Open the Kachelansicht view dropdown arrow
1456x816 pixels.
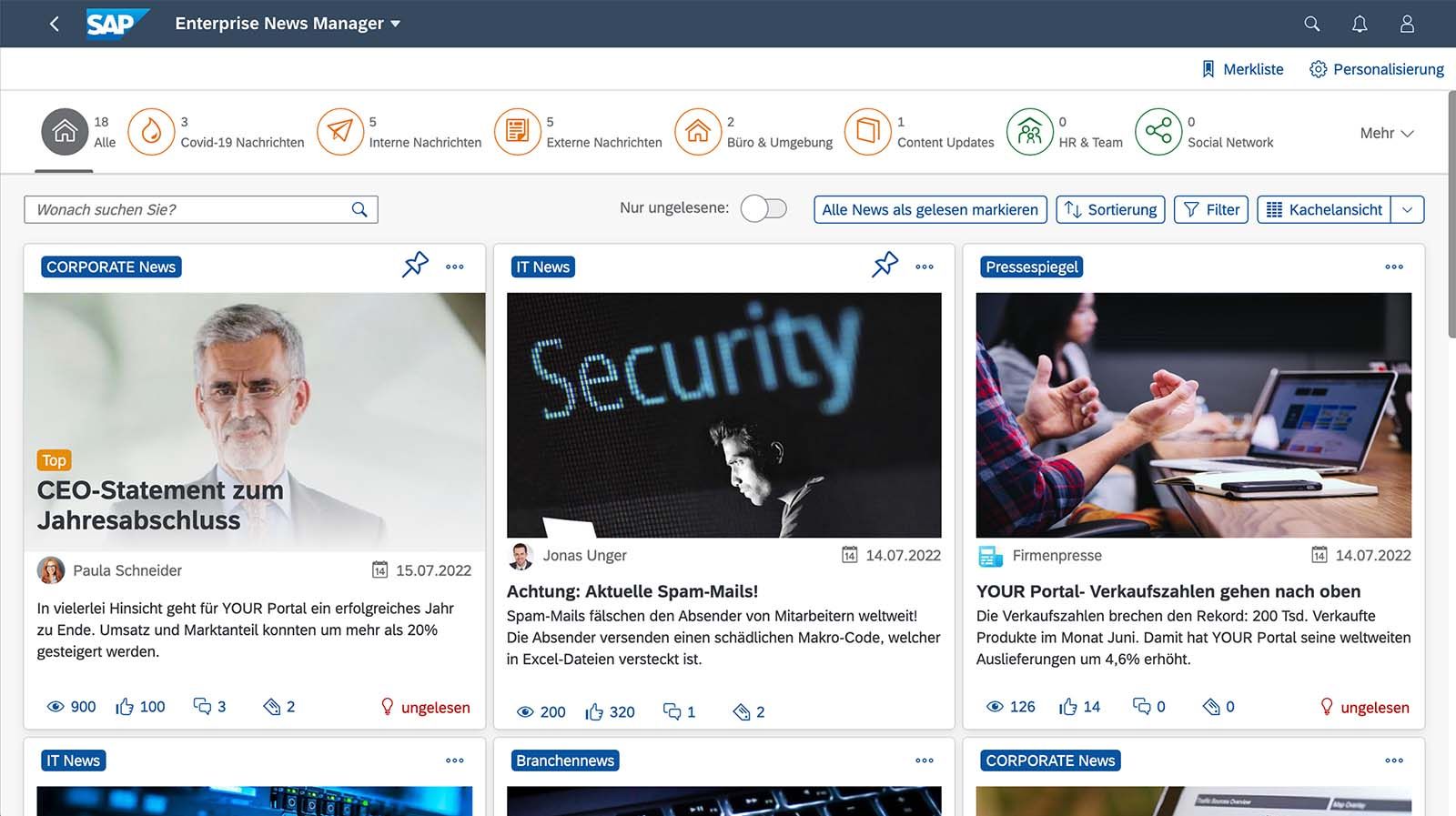[1407, 209]
